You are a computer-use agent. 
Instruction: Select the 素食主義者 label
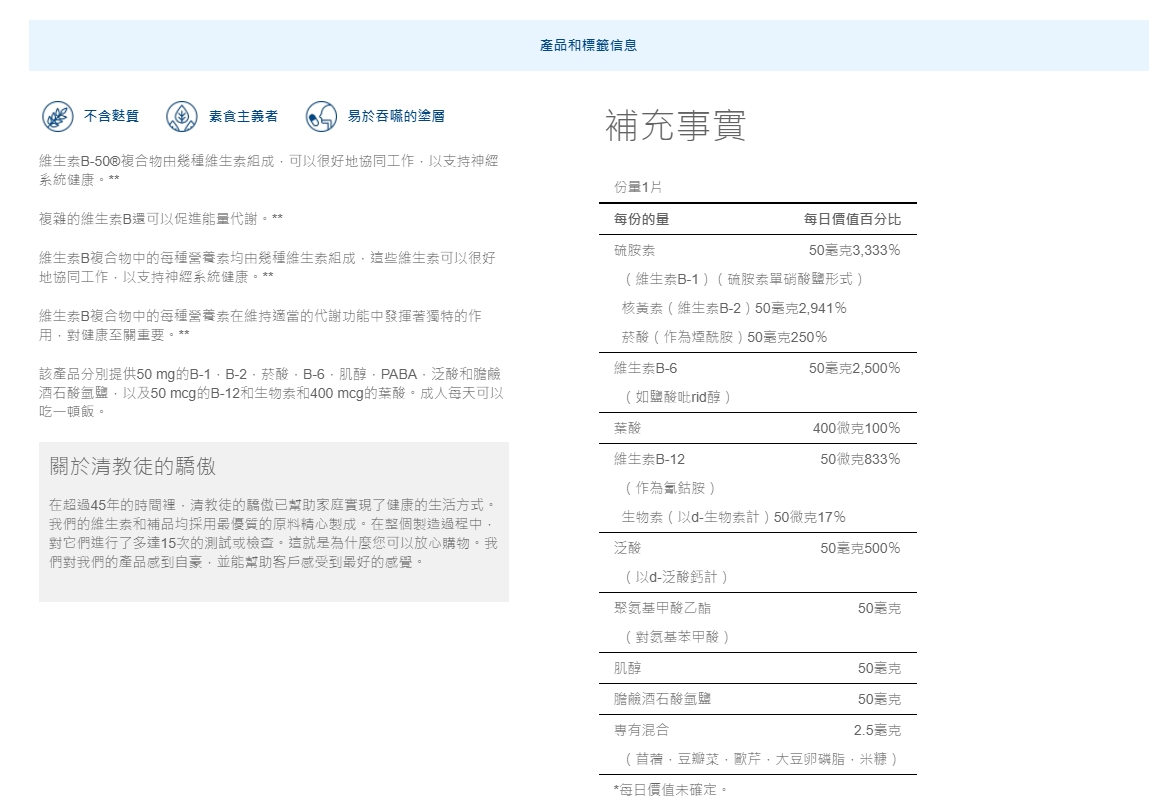[243, 116]
